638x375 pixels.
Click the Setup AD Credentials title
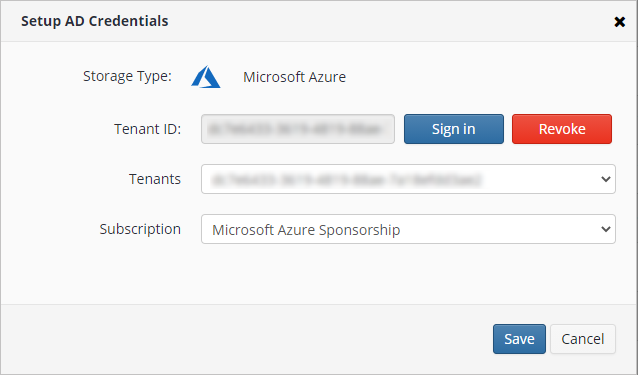[x=94, y=21]
